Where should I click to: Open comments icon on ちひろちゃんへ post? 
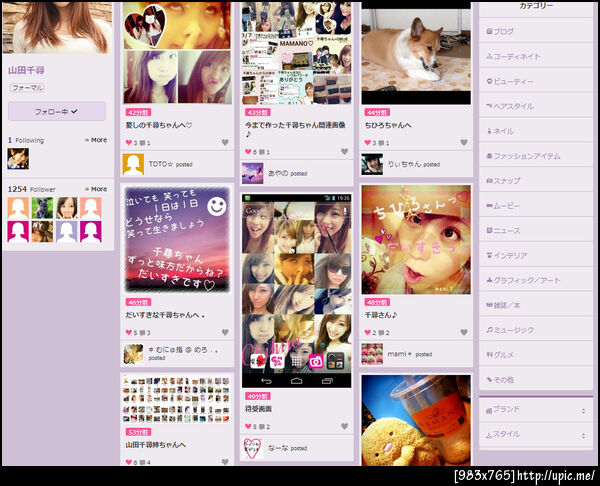pos(383,143)
